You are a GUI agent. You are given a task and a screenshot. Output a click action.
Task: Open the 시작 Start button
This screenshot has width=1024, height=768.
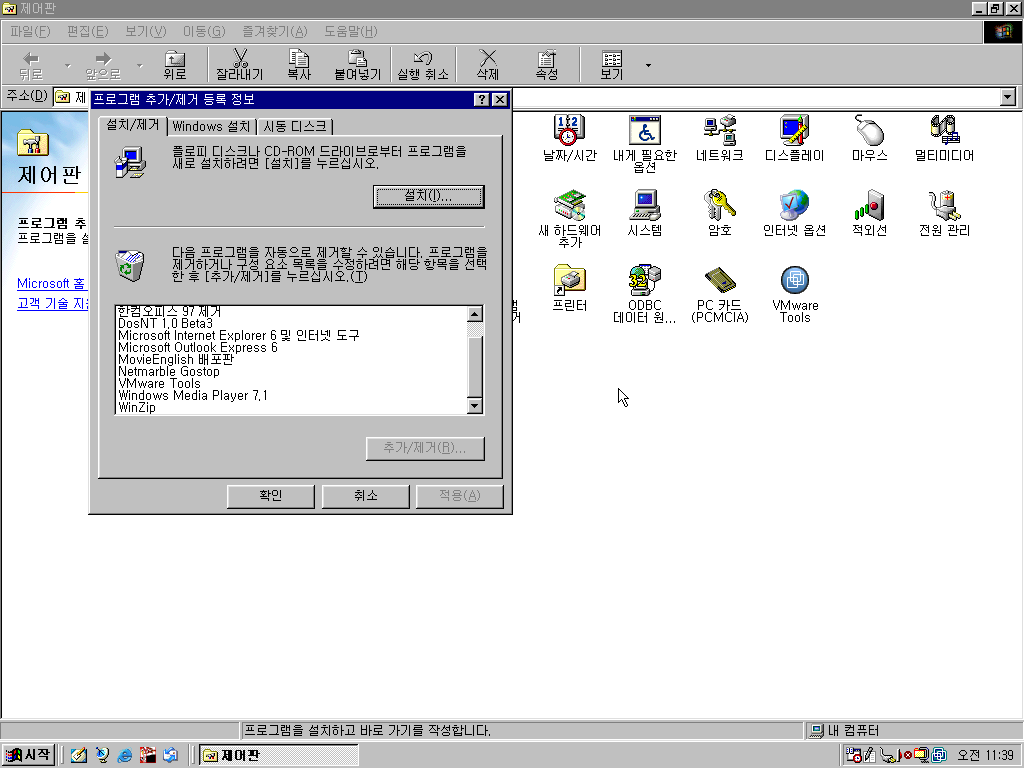point(28,755)
